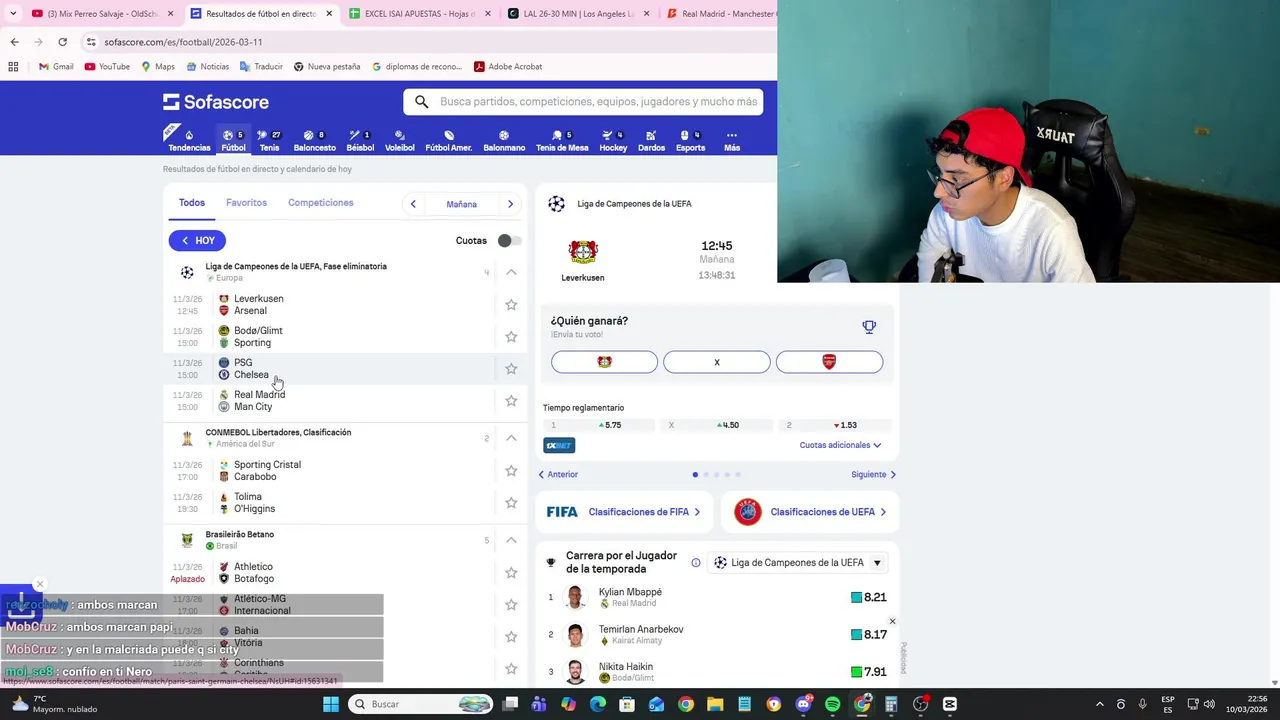Favorite Sporting Cristal vs Carabobo match
The width and height of the screenshot is (1280, 720).
[x=511, y=471]
